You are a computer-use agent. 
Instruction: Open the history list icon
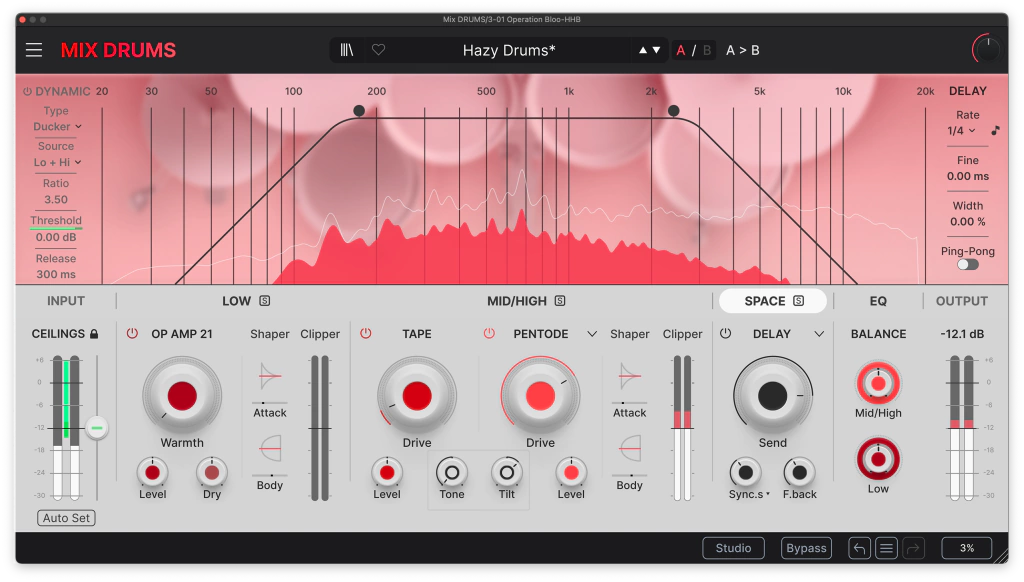click(x=885, y=548)
